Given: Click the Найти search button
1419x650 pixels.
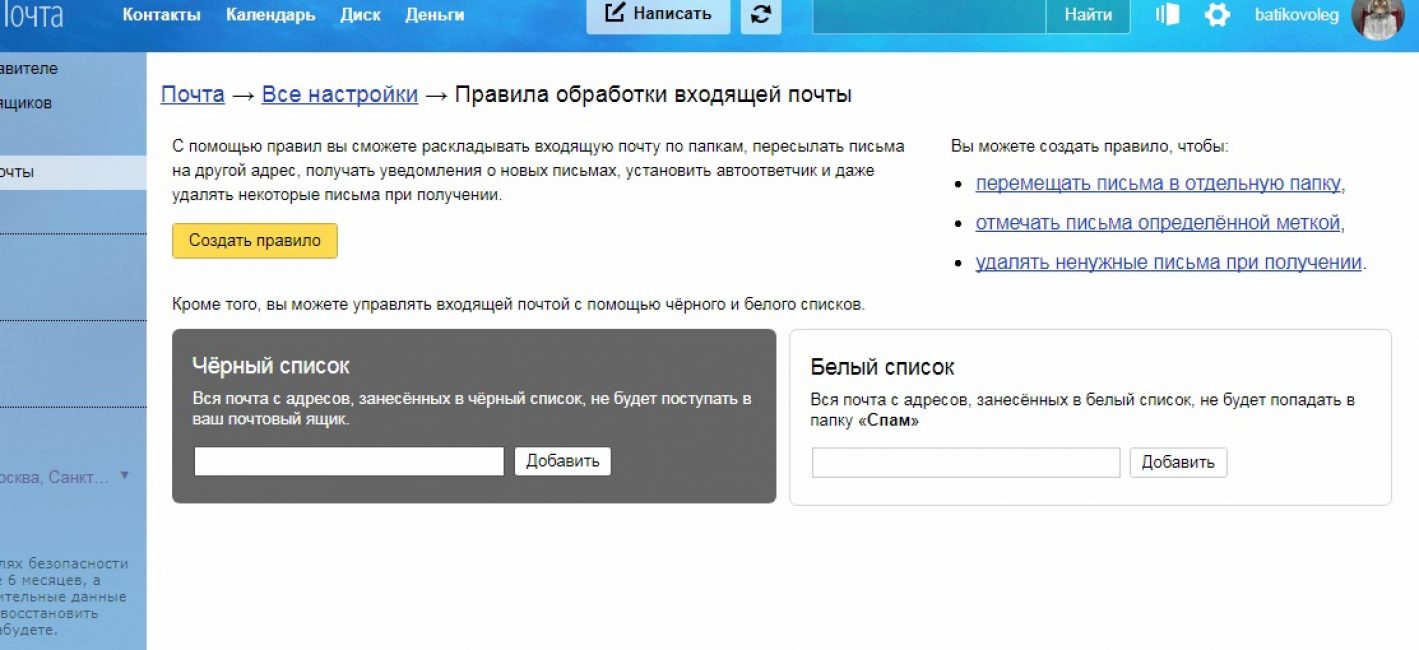Looking at the screenshot, I should pos(1088,15).
